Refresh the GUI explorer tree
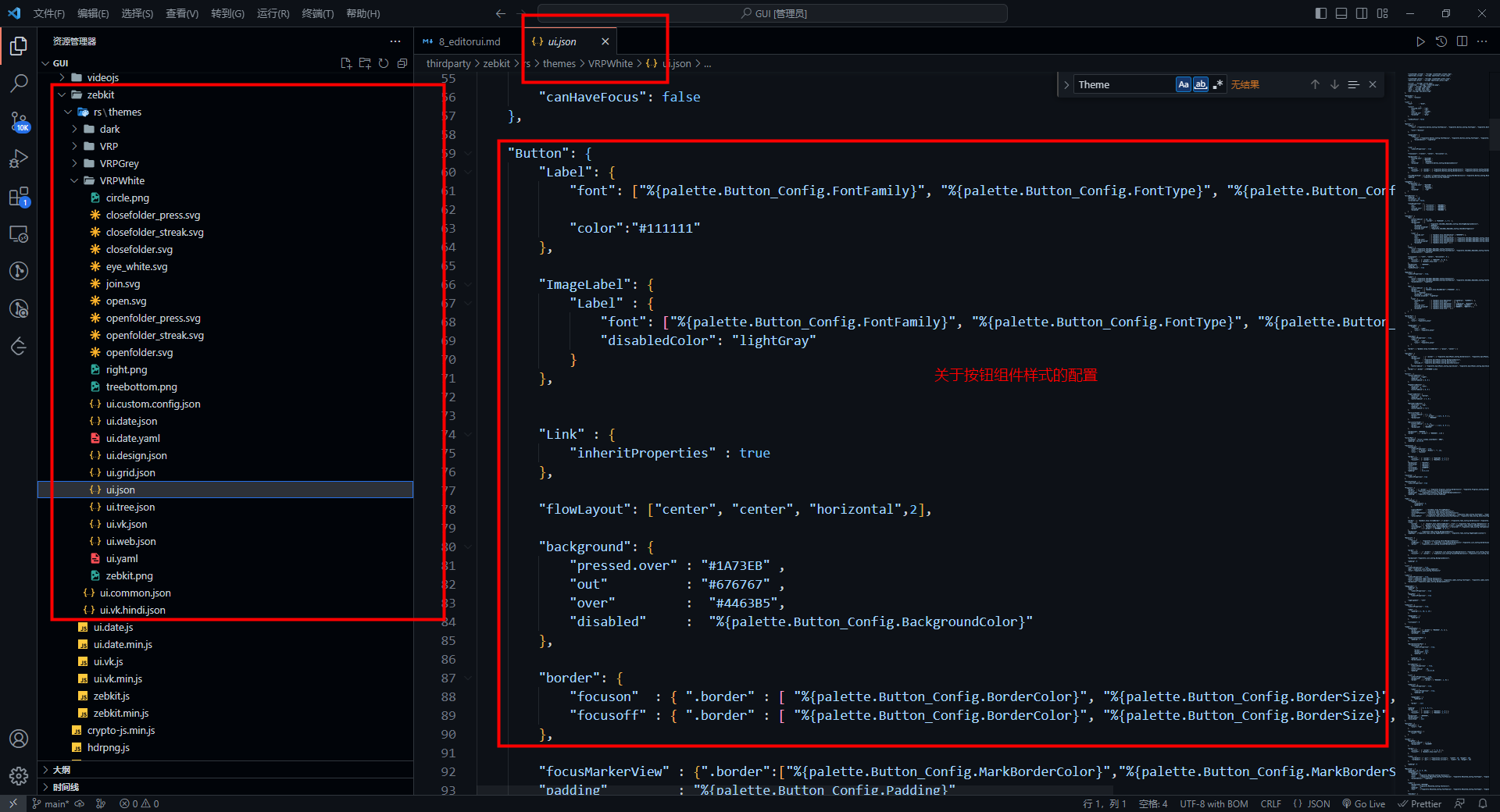The height and width of the screenshot is (812, 1500). 384,63
